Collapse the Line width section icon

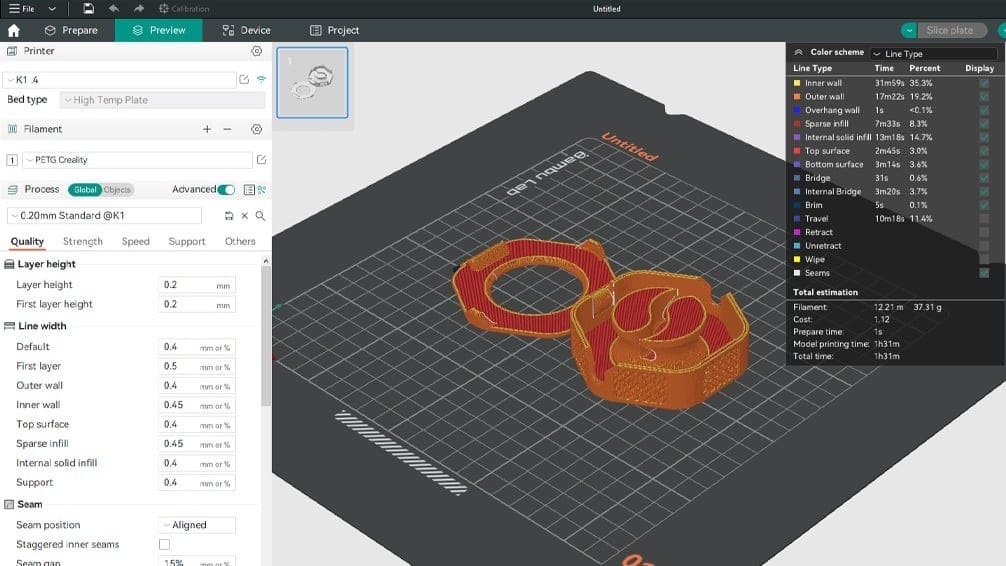[9, 326]
